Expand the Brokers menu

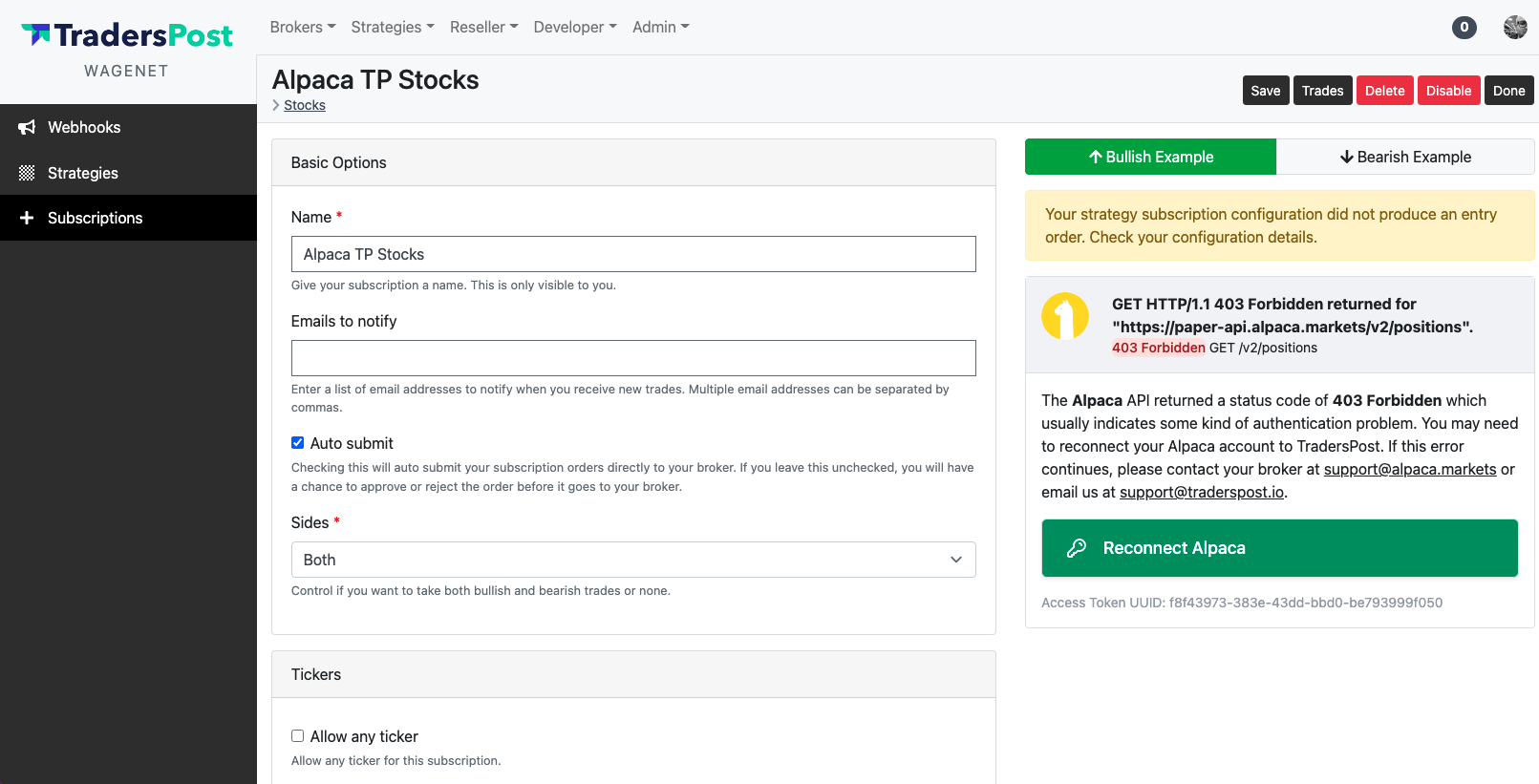[303, 27]
